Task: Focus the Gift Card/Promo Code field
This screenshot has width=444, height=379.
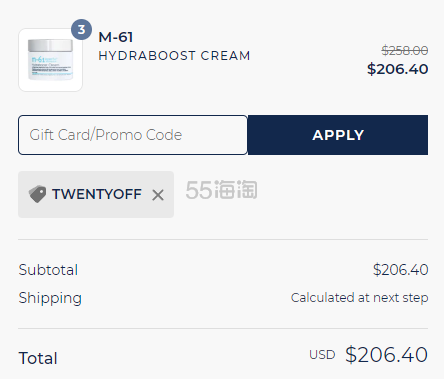Action: point(133,135)
